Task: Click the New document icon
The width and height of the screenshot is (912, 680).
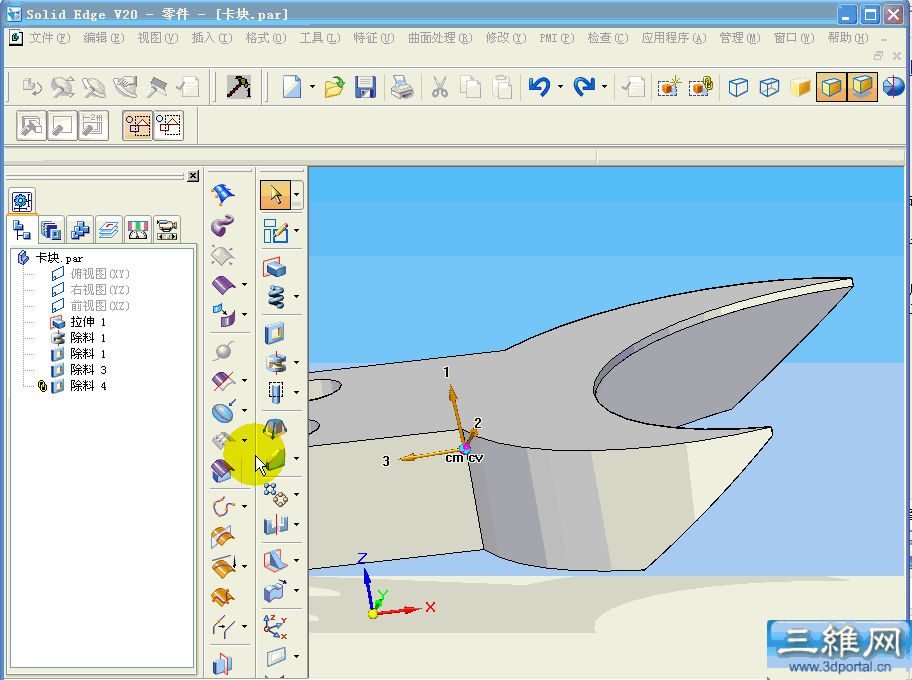Action: [292, 87]
